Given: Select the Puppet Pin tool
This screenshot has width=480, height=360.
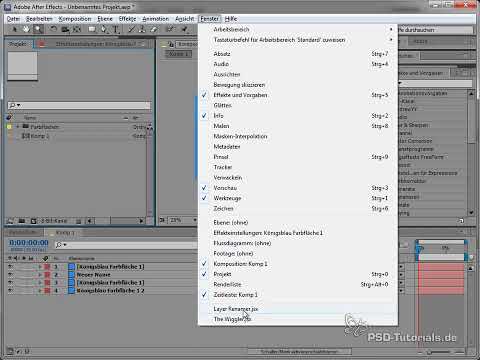Looking at the screenshot, I should 184,29.
